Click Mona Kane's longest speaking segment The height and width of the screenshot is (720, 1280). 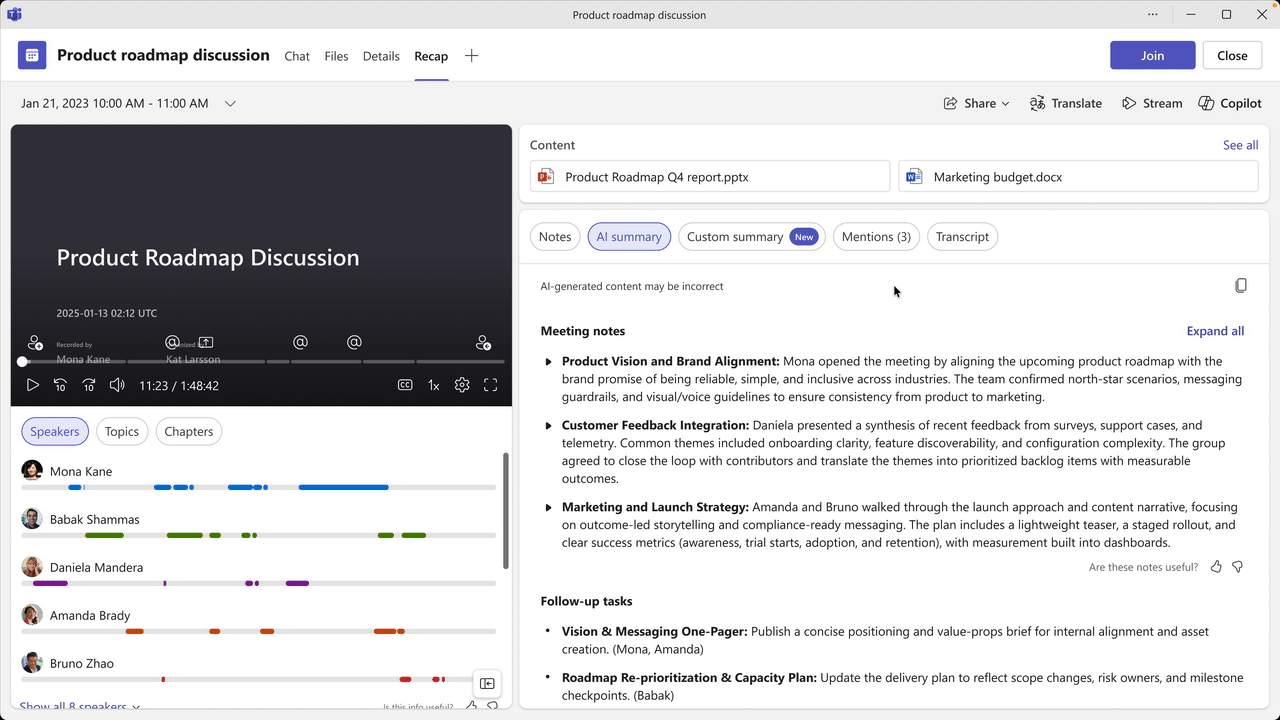pos(343,487)
